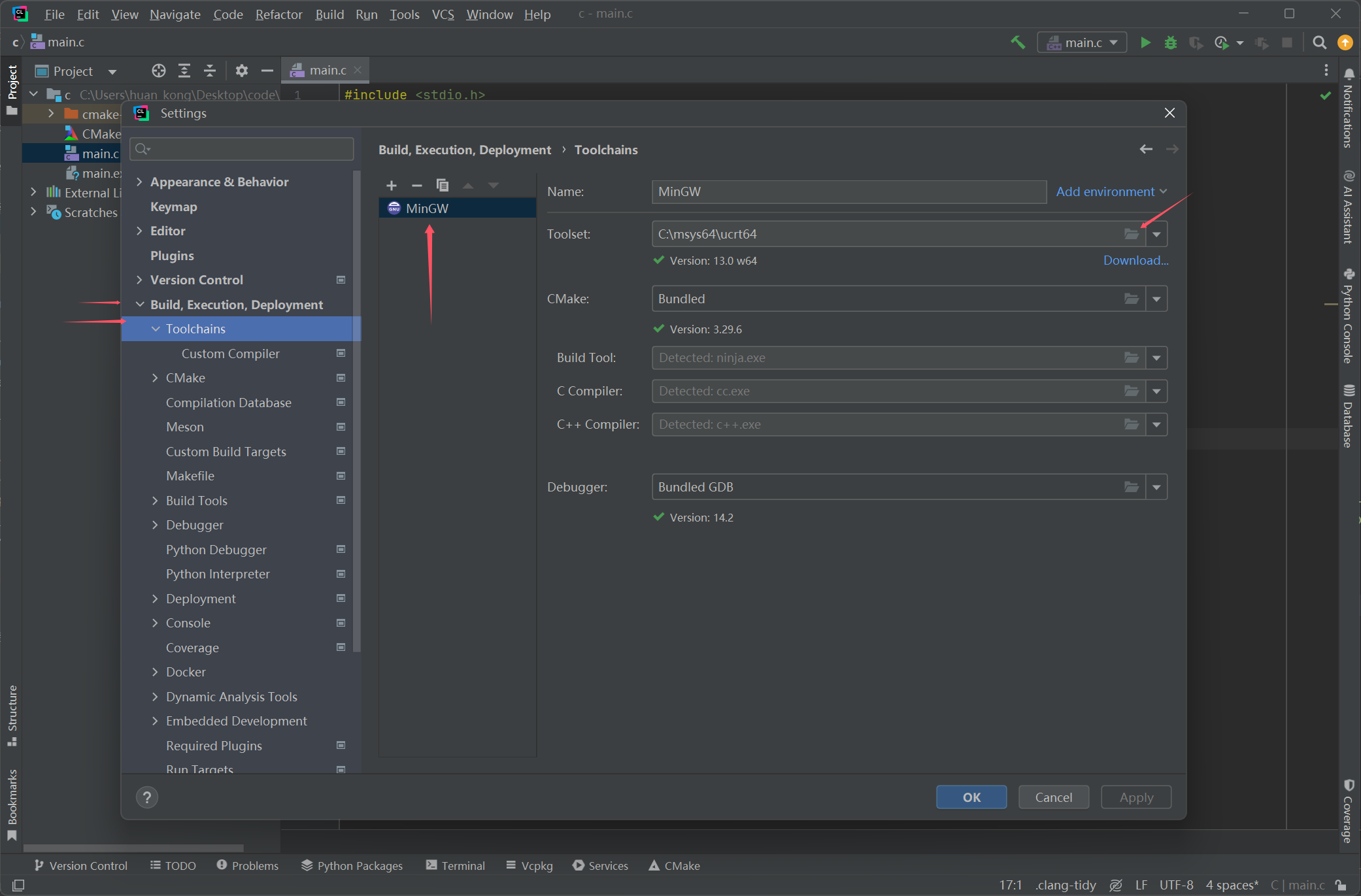Viewport: 1361px width, 896px height.
Task: Click the Build hammer icon in toolbar
Action: pyautogui.click(x=1017, y=42)
